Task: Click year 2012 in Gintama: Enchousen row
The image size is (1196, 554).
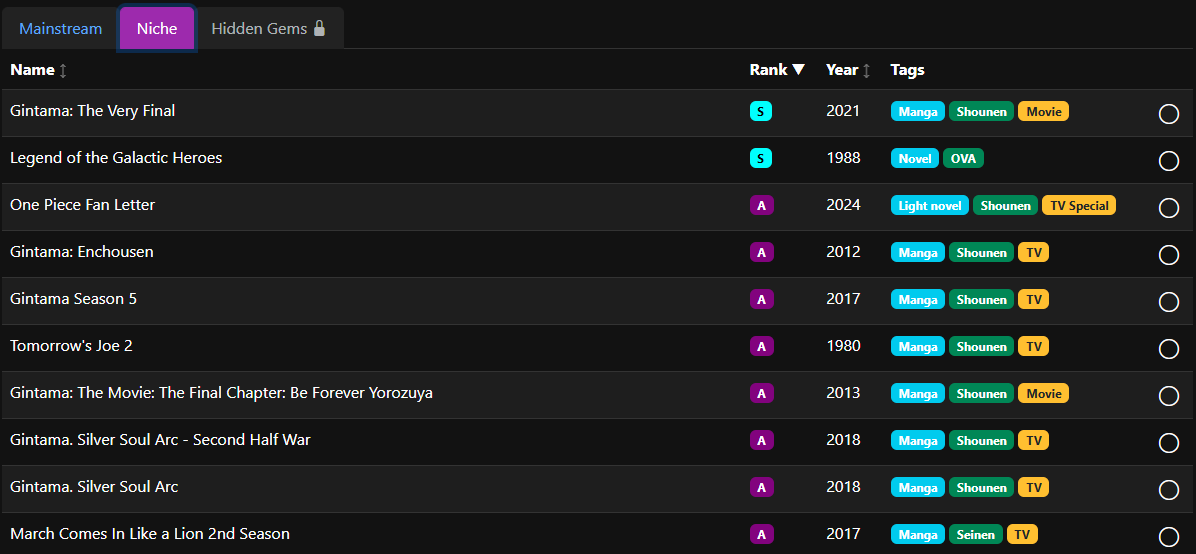Action: tap(843, 252)
